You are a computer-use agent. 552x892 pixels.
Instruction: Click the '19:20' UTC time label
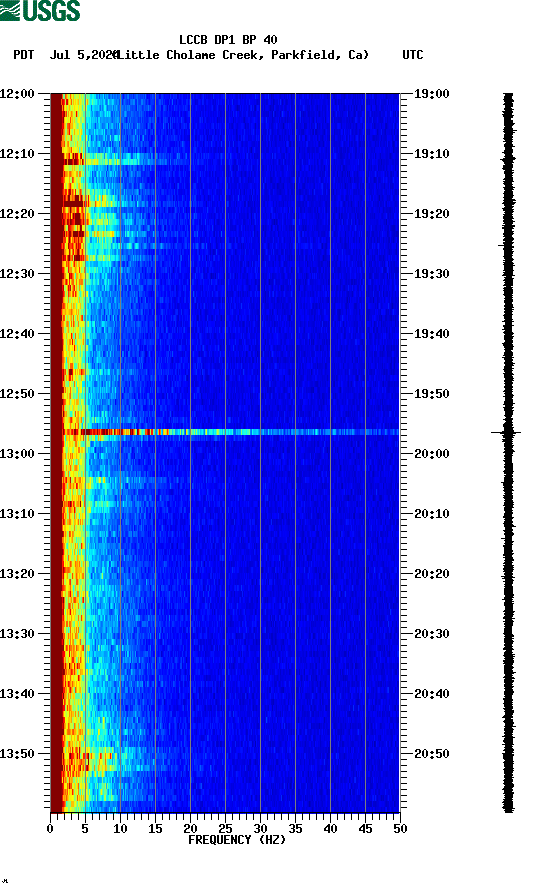[431, 213]
